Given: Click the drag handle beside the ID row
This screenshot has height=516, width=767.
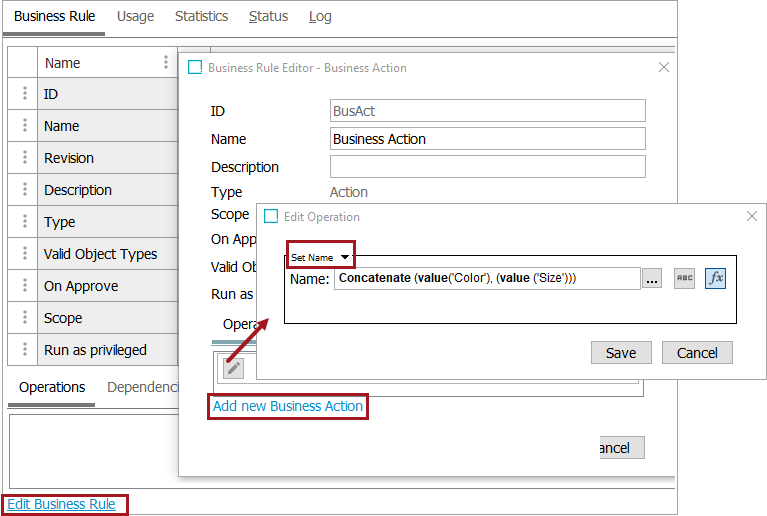Looking at the screenshot, I should pyautogui.click(x=24, y=94).
